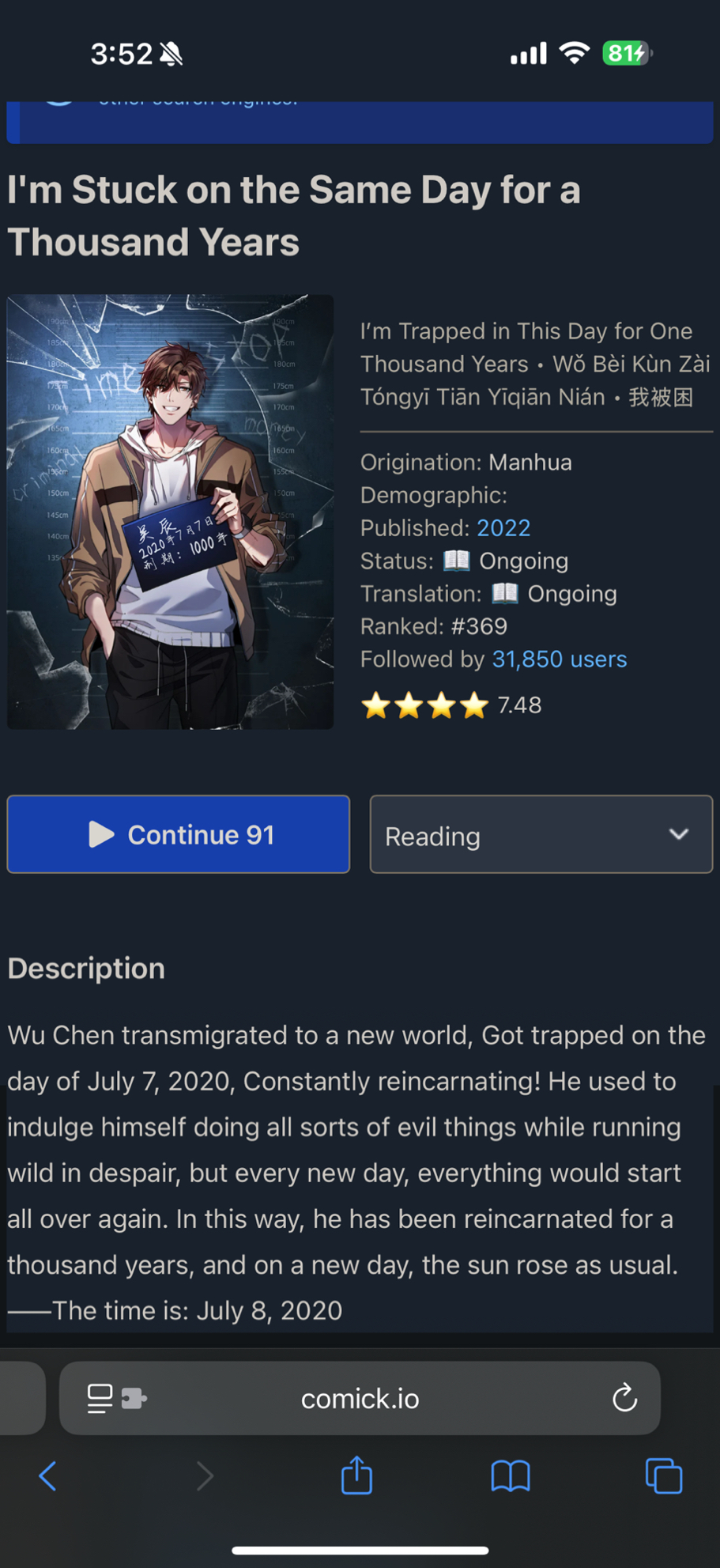Image resolution: width=720 pixels, height=1568 pixels.
Task: Open the page settings reader icon
Action: tap(100, 1398)
